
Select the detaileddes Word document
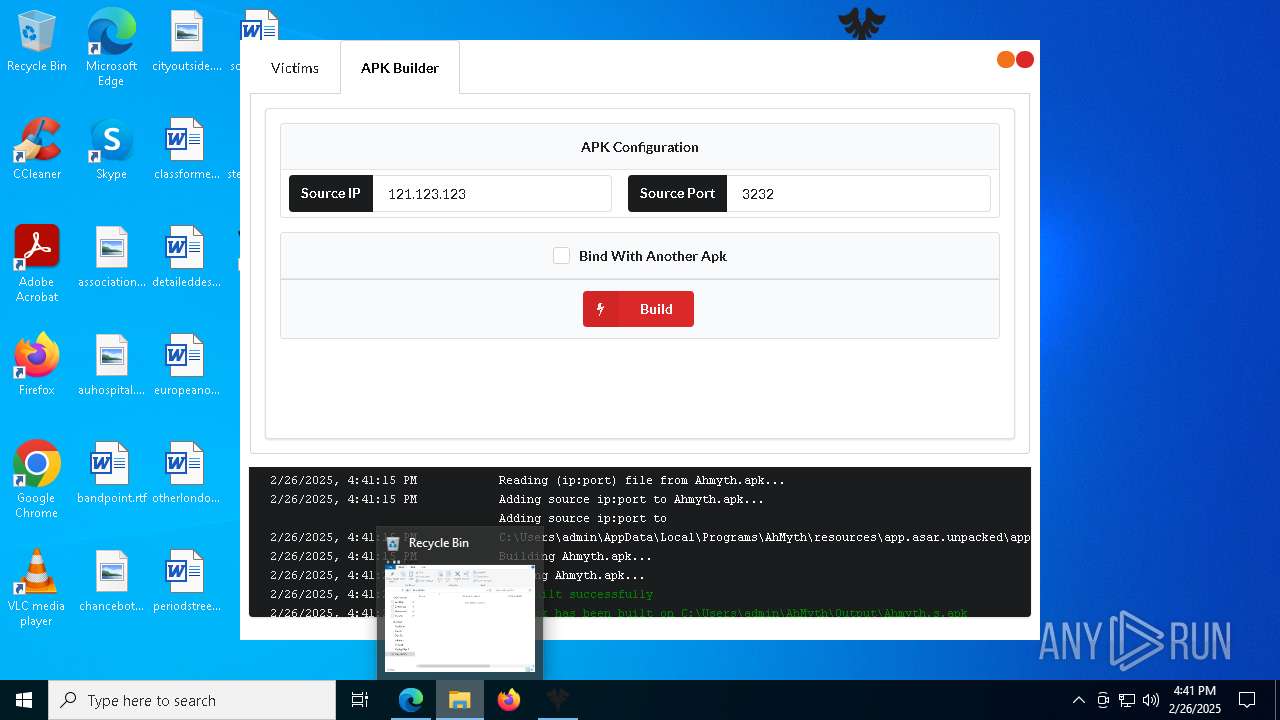[187, 257]
